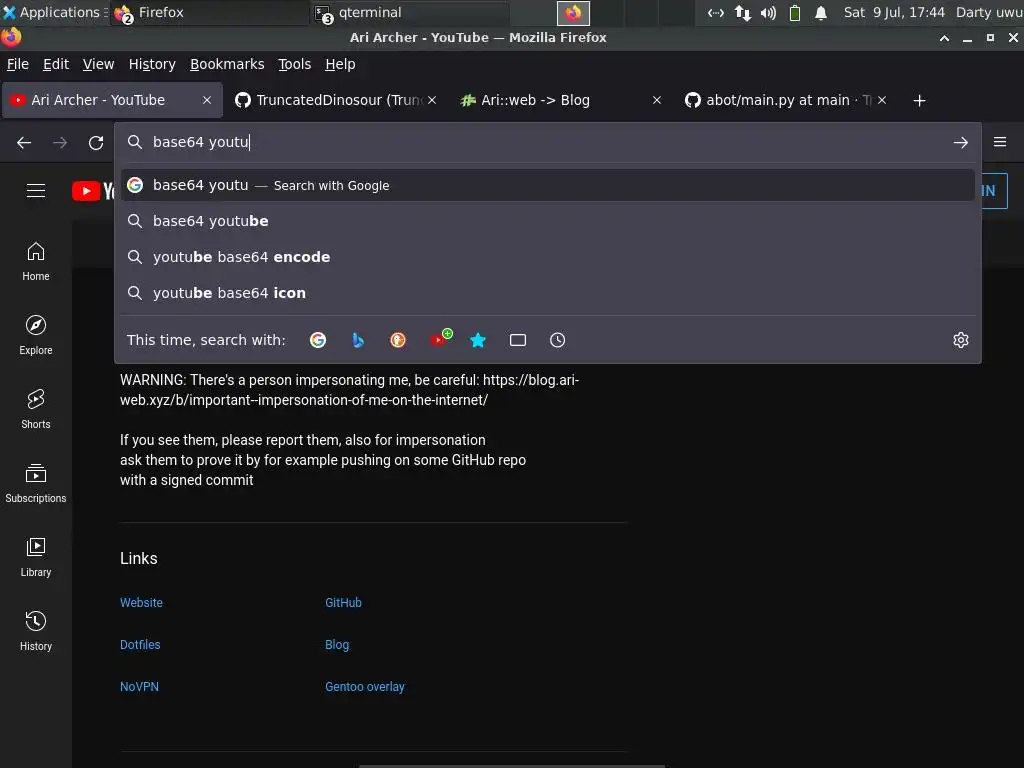This screenshot has width=1024, height=768.
Task: Close the Ari Archer - YouTube tab
Action: coord(207,100)
